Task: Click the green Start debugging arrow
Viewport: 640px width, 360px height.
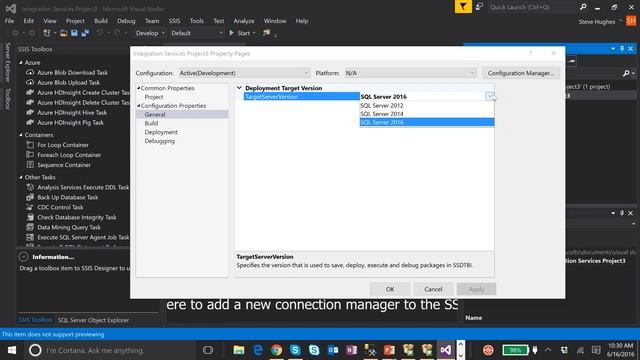Action: tap(231, 33)
